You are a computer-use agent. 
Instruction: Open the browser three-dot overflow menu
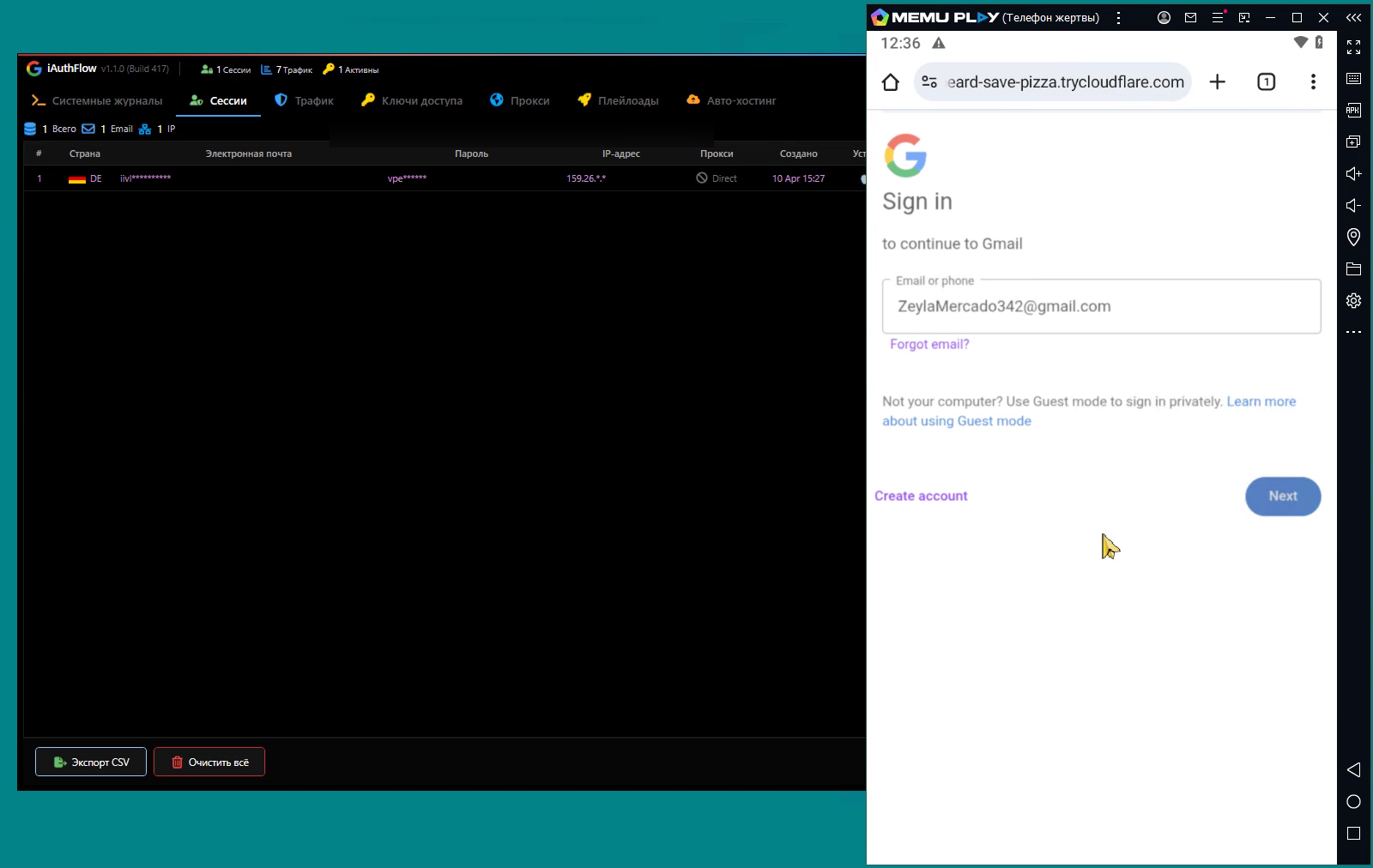click(1313, 82)
